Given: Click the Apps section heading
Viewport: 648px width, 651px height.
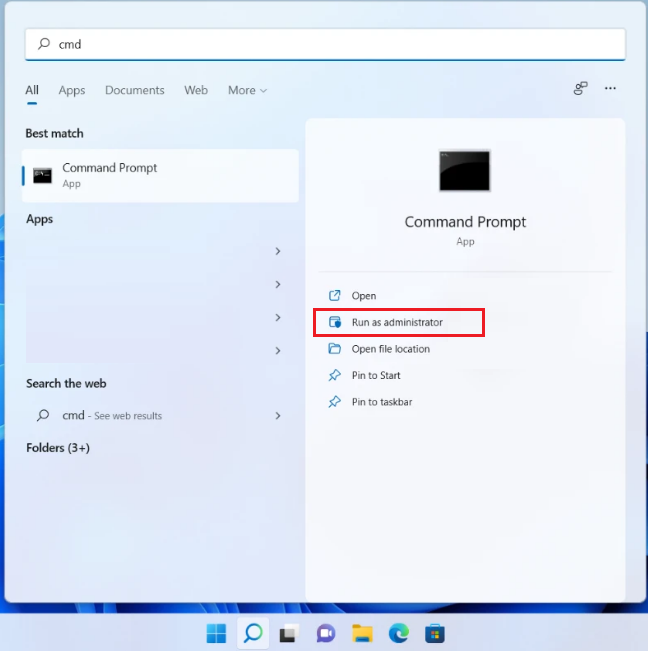Looking at the screenshot, I should (39, 219).
